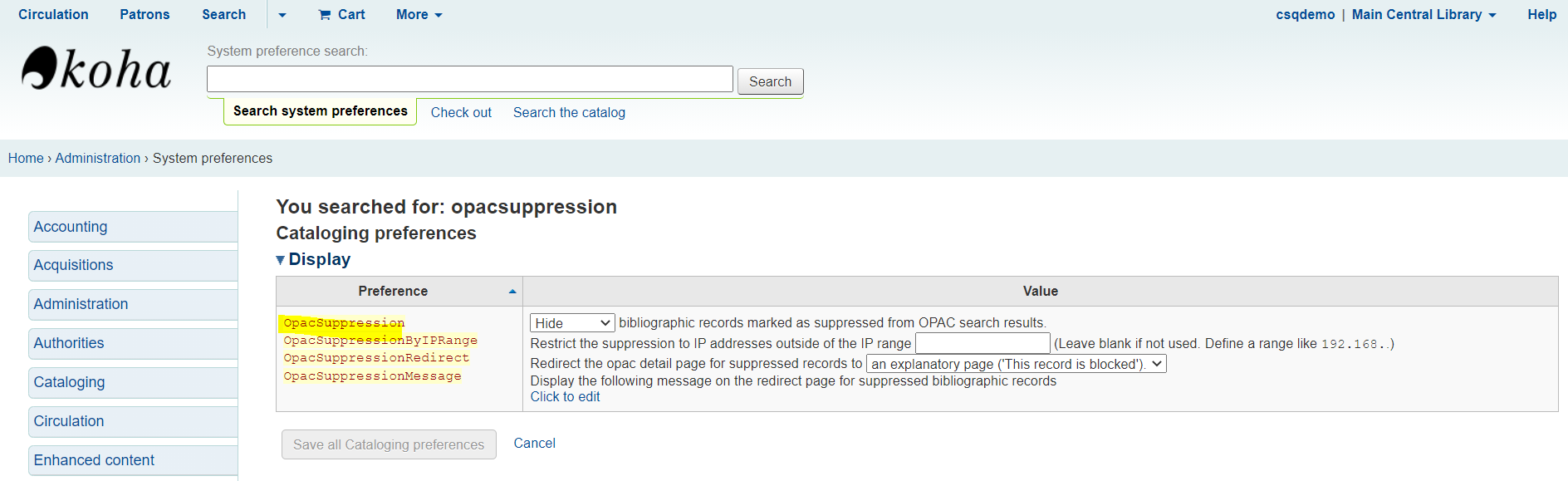This screenshot has width=1568, height=481.
Task: Sort by the Preference column arrow
Action: click(512, 292)
